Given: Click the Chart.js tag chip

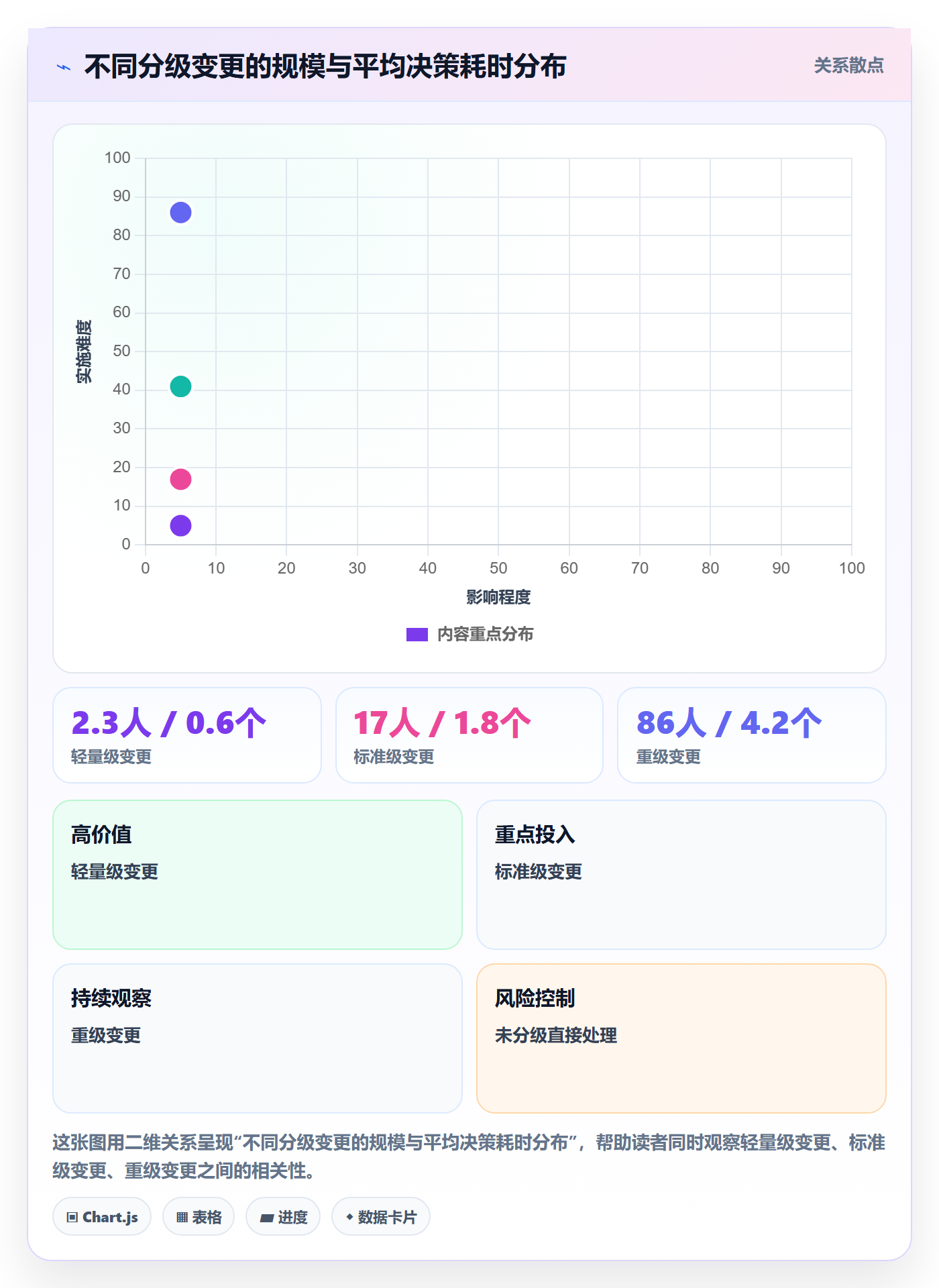Looking at the screenshot, I should (x=102, y=1217).
